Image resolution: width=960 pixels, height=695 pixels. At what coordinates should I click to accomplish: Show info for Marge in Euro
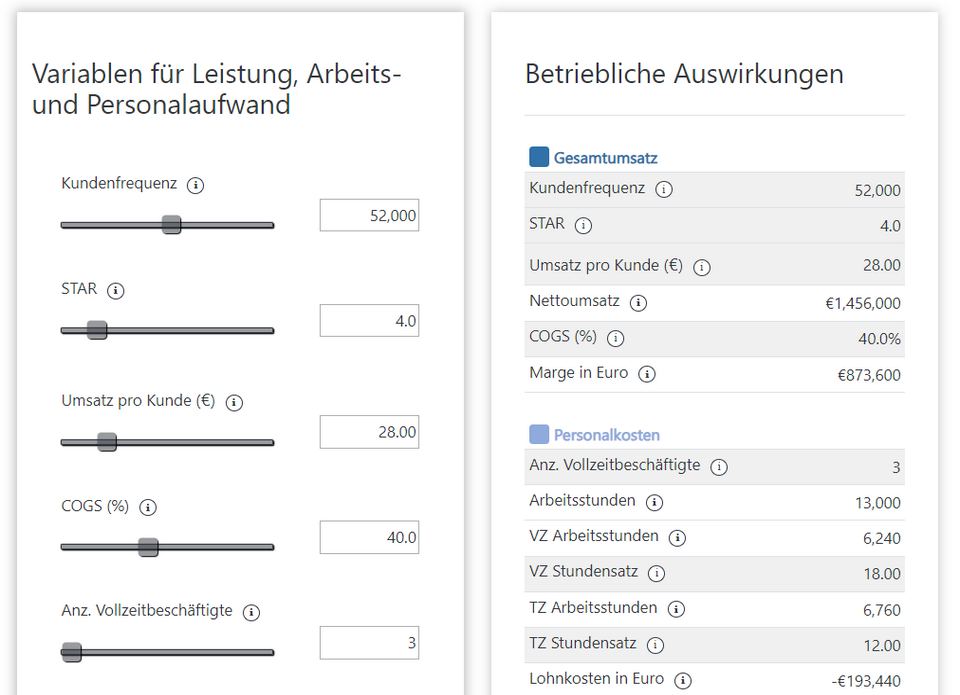(647, 374)
